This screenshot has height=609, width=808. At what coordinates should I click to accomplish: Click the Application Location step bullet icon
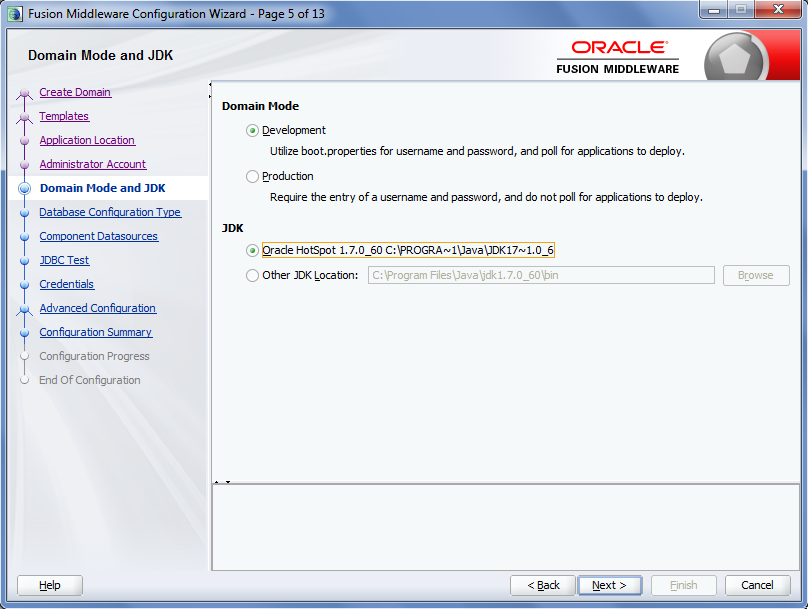24,141
